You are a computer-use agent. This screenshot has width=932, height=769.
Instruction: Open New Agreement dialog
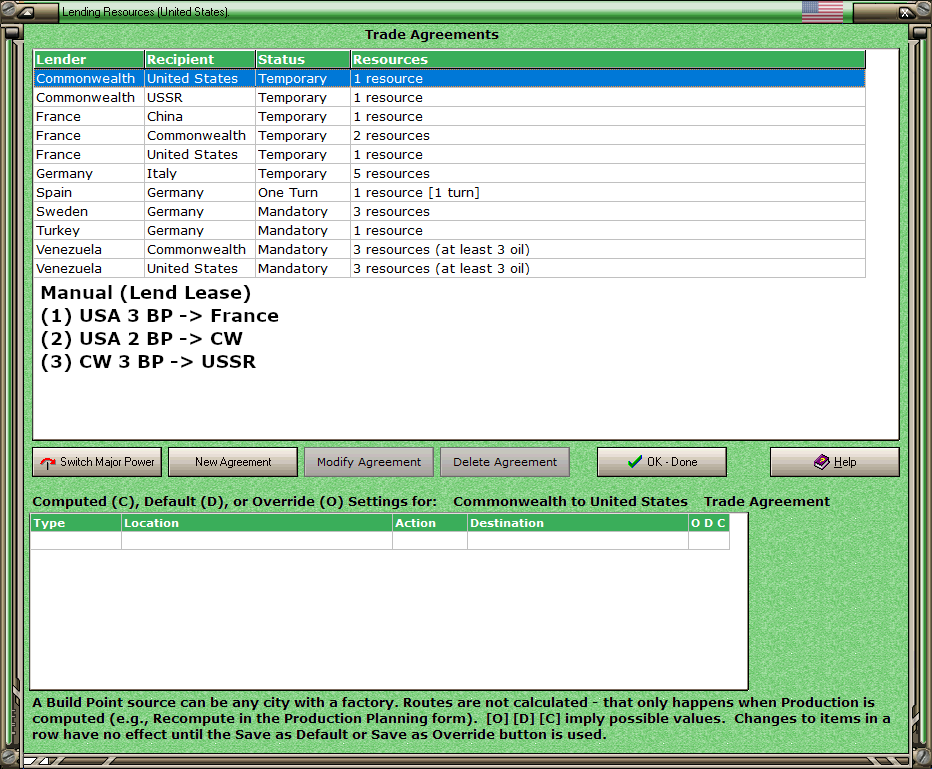233,462
